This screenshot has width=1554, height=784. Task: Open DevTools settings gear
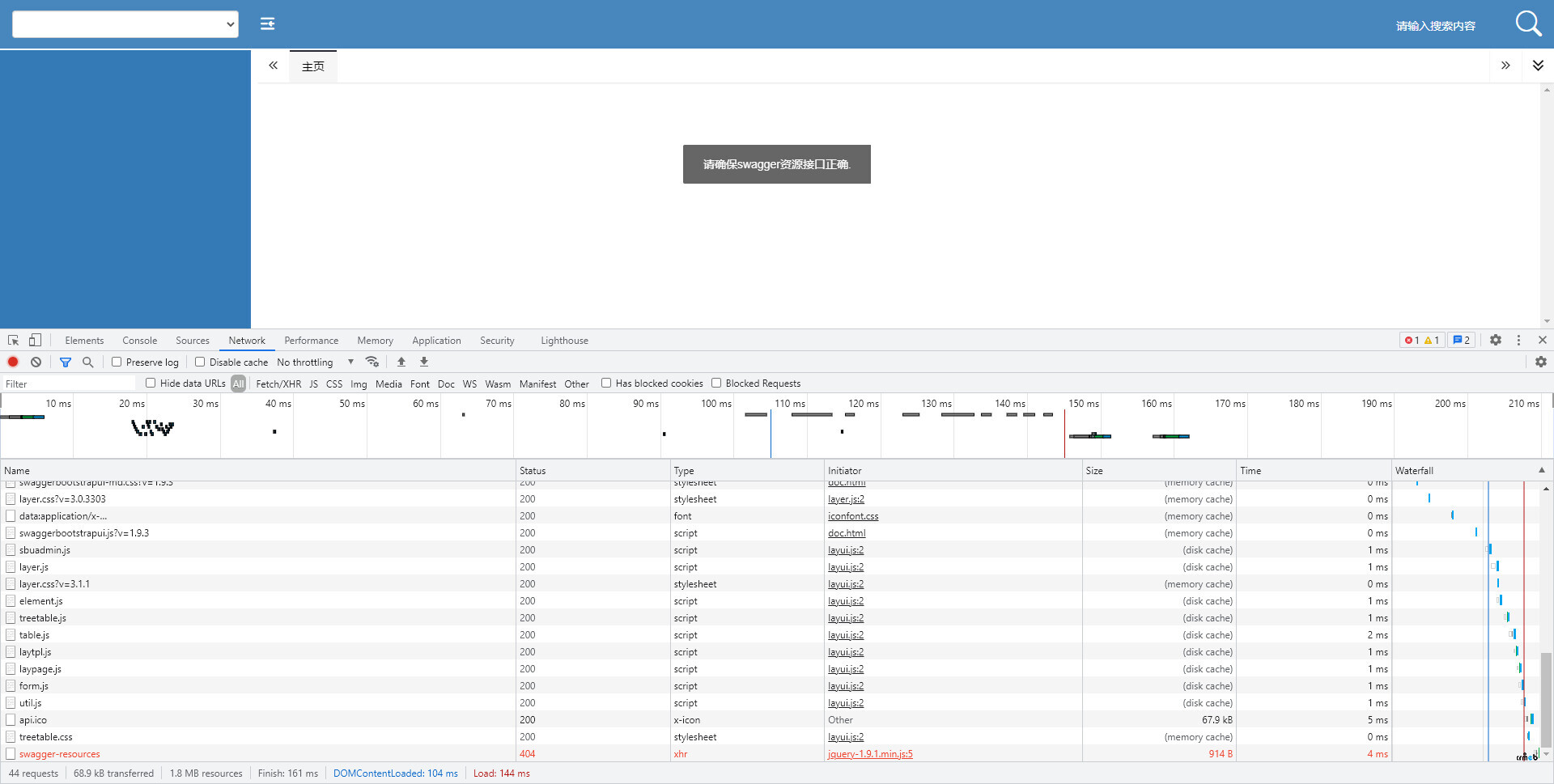click(x=1496, y=341)
